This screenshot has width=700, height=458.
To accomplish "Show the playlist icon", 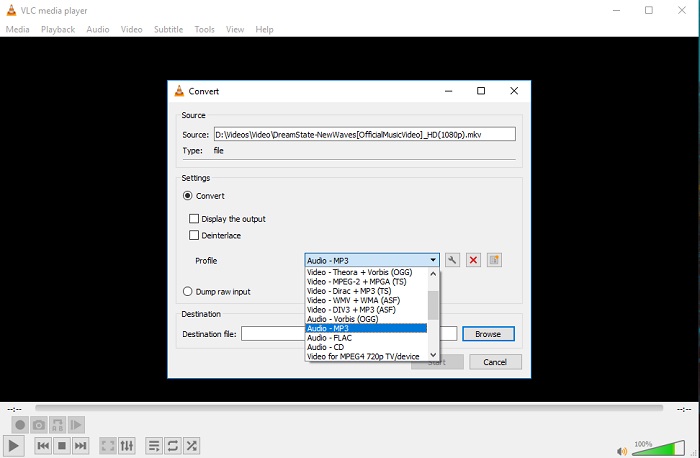I will 154,446.
